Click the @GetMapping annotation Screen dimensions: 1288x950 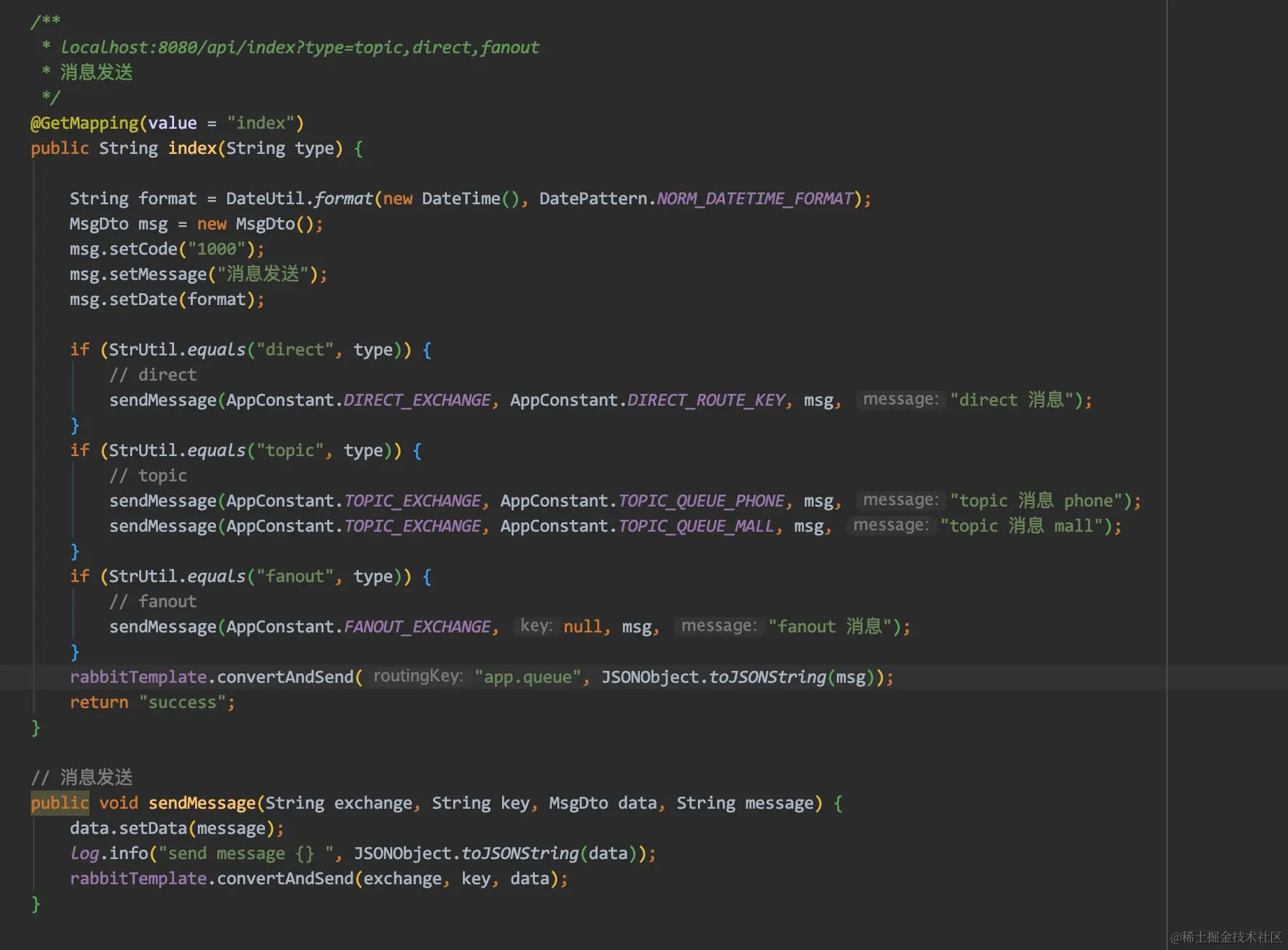[85, 123]
